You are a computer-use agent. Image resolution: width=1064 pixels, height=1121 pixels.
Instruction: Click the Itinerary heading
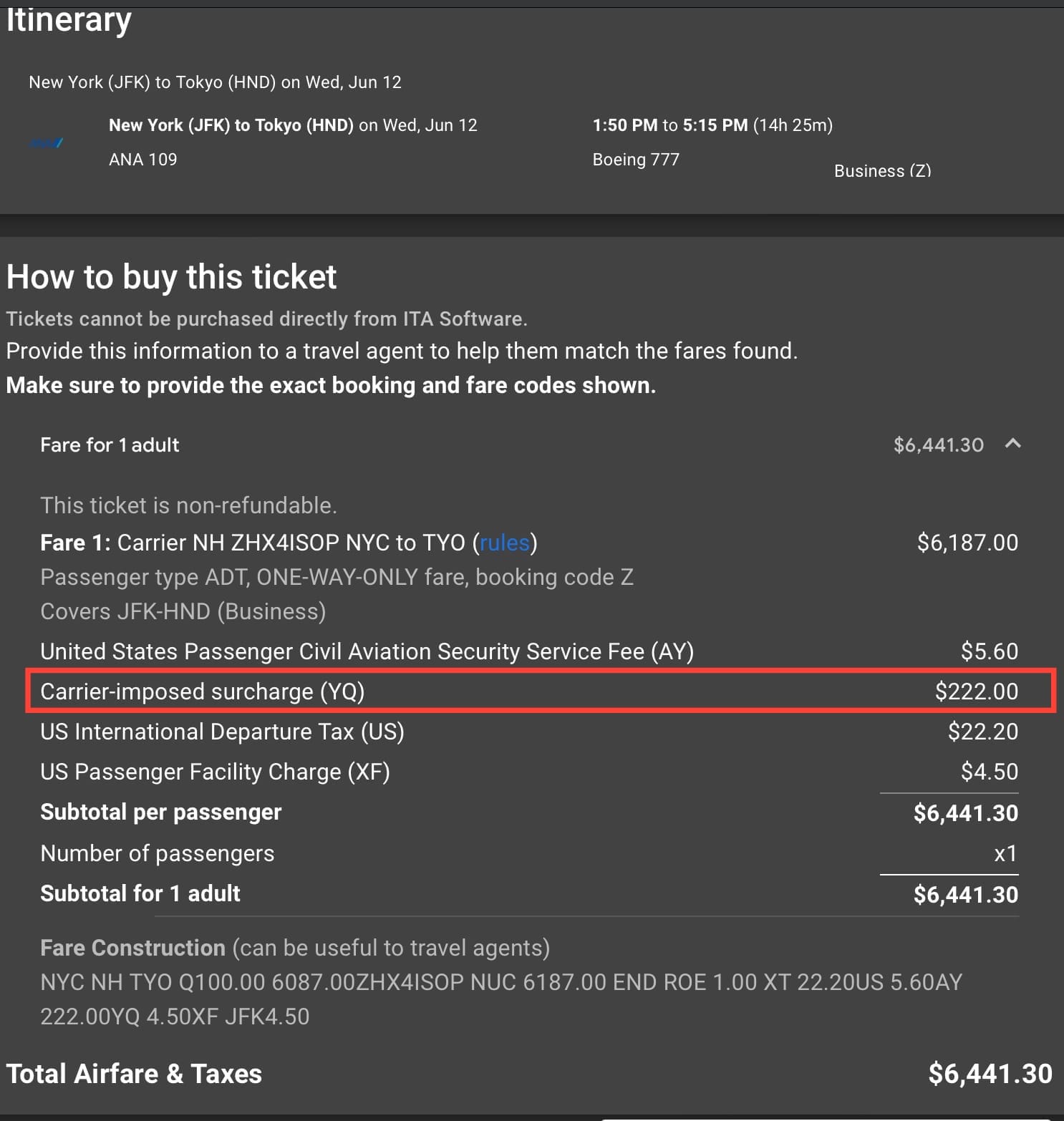[x=69, y=20]
